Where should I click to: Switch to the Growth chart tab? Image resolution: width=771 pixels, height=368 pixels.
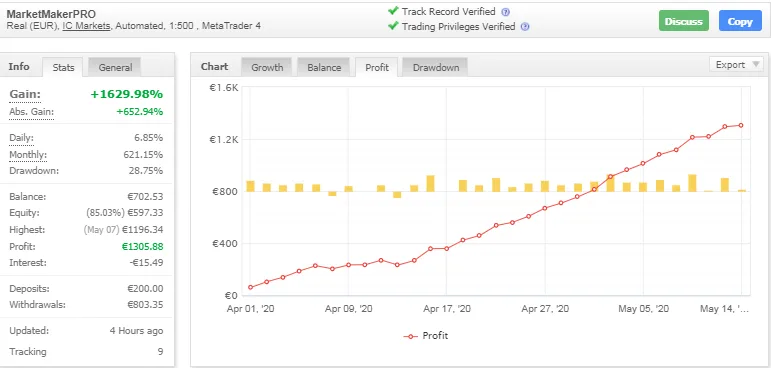point(267,67)
